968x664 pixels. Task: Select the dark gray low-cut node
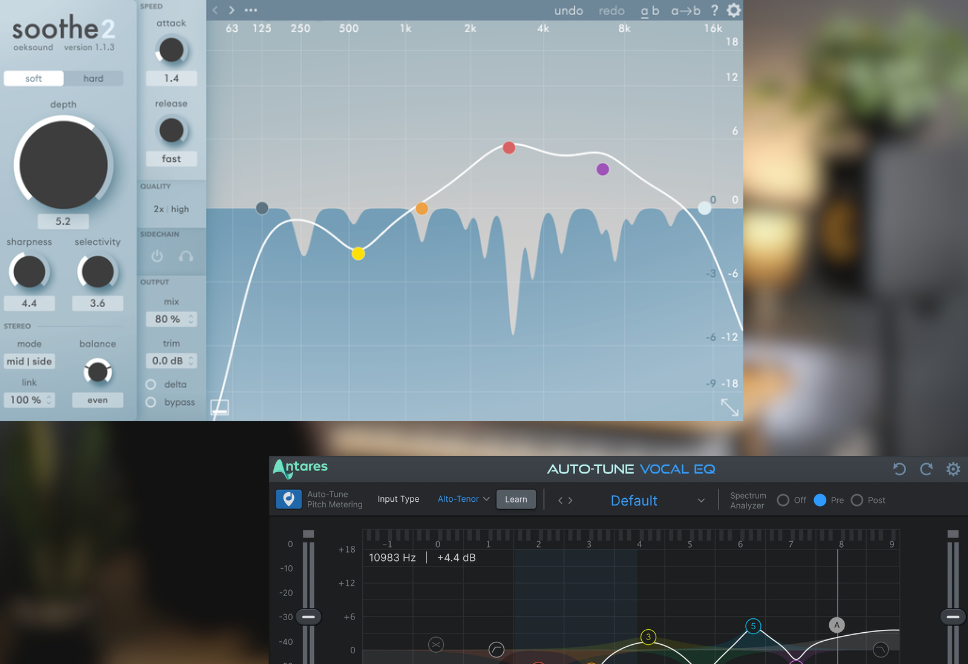tap(262, 209)
